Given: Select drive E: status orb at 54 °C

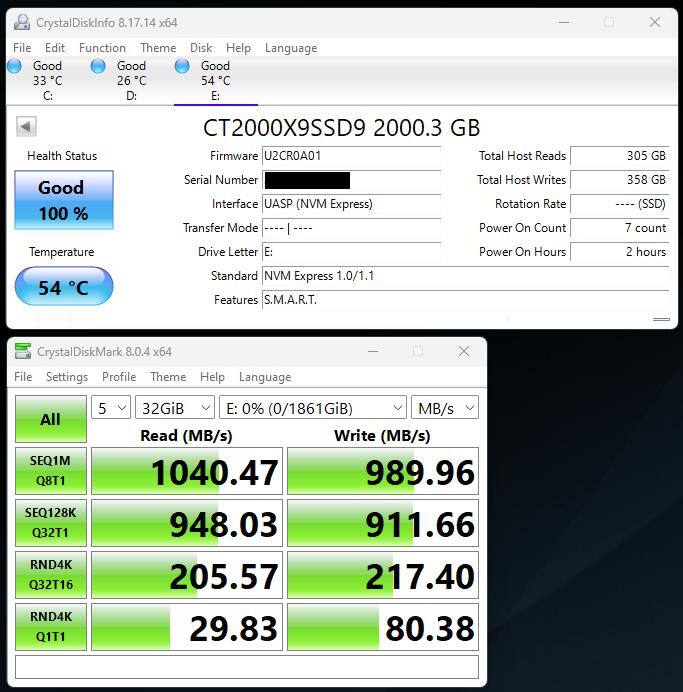Looking at the screenshot, I should 182,67.
